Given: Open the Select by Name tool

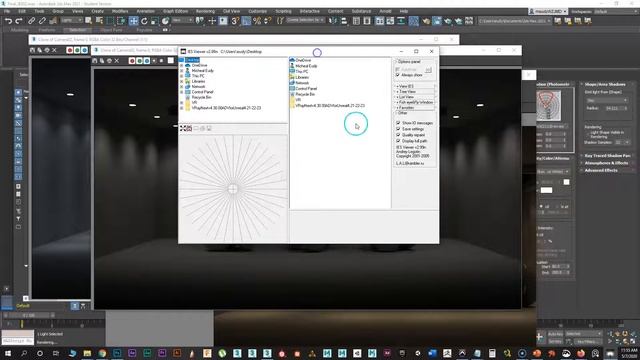Looking at the screenshot, I should coord(99,21).
